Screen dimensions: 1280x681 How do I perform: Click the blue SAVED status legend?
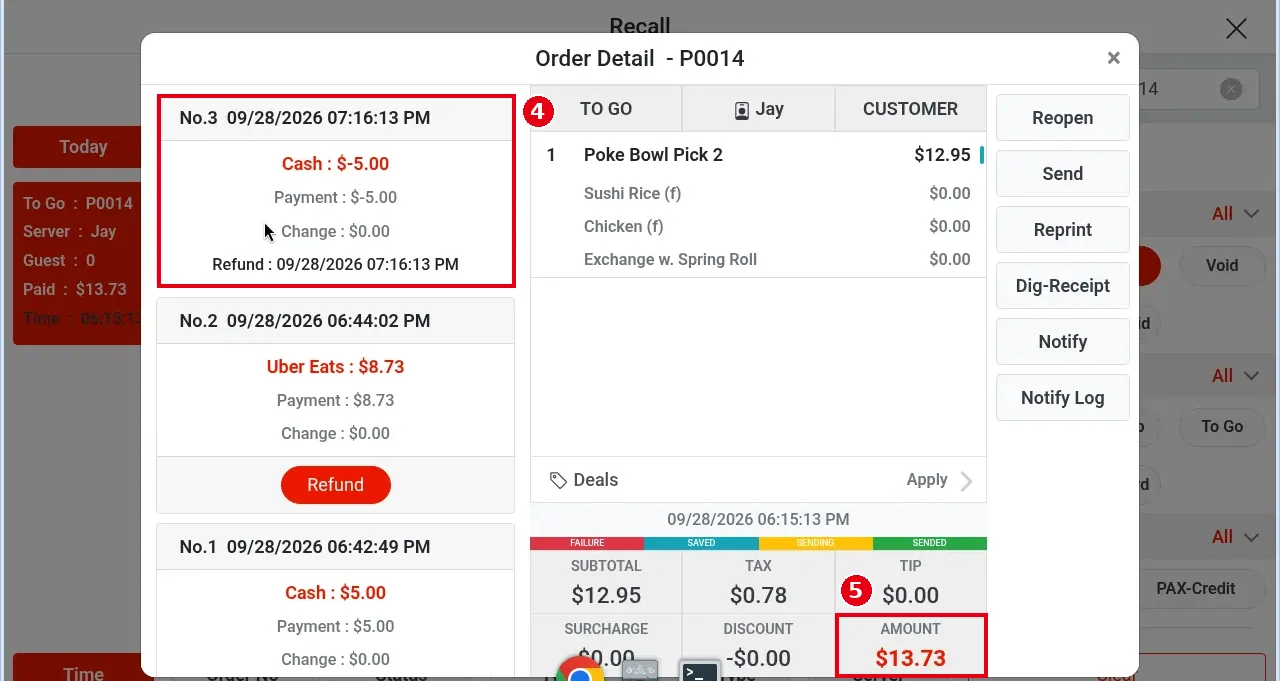(701, 544)
